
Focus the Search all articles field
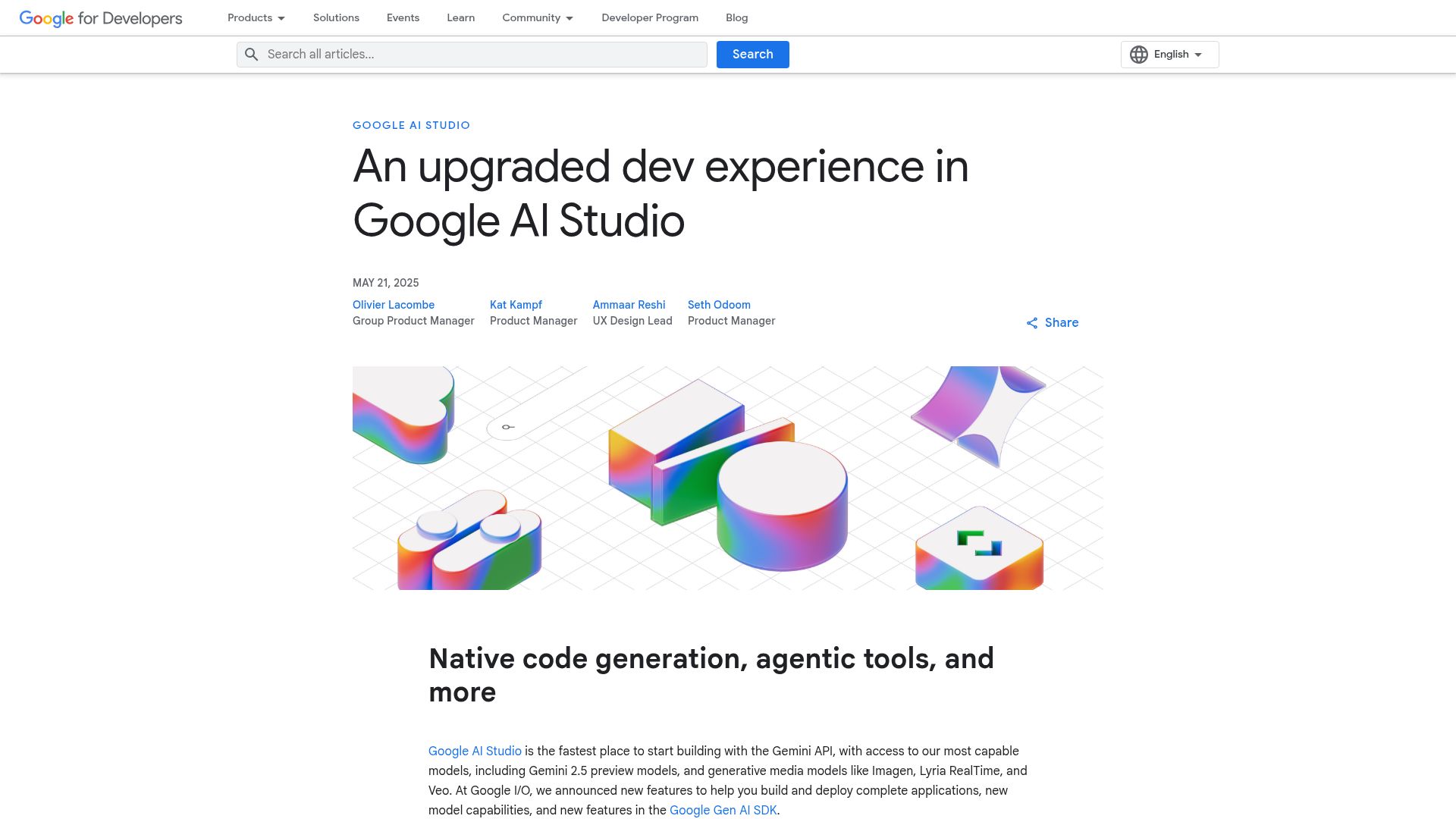click(x=472, y=55)
